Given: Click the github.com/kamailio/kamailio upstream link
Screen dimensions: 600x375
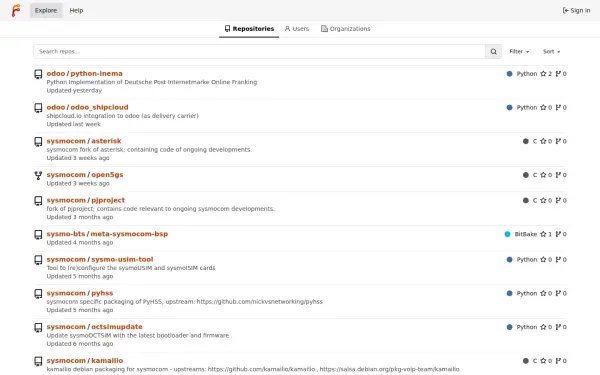Looking at the screenshot, I should [261, 369].
